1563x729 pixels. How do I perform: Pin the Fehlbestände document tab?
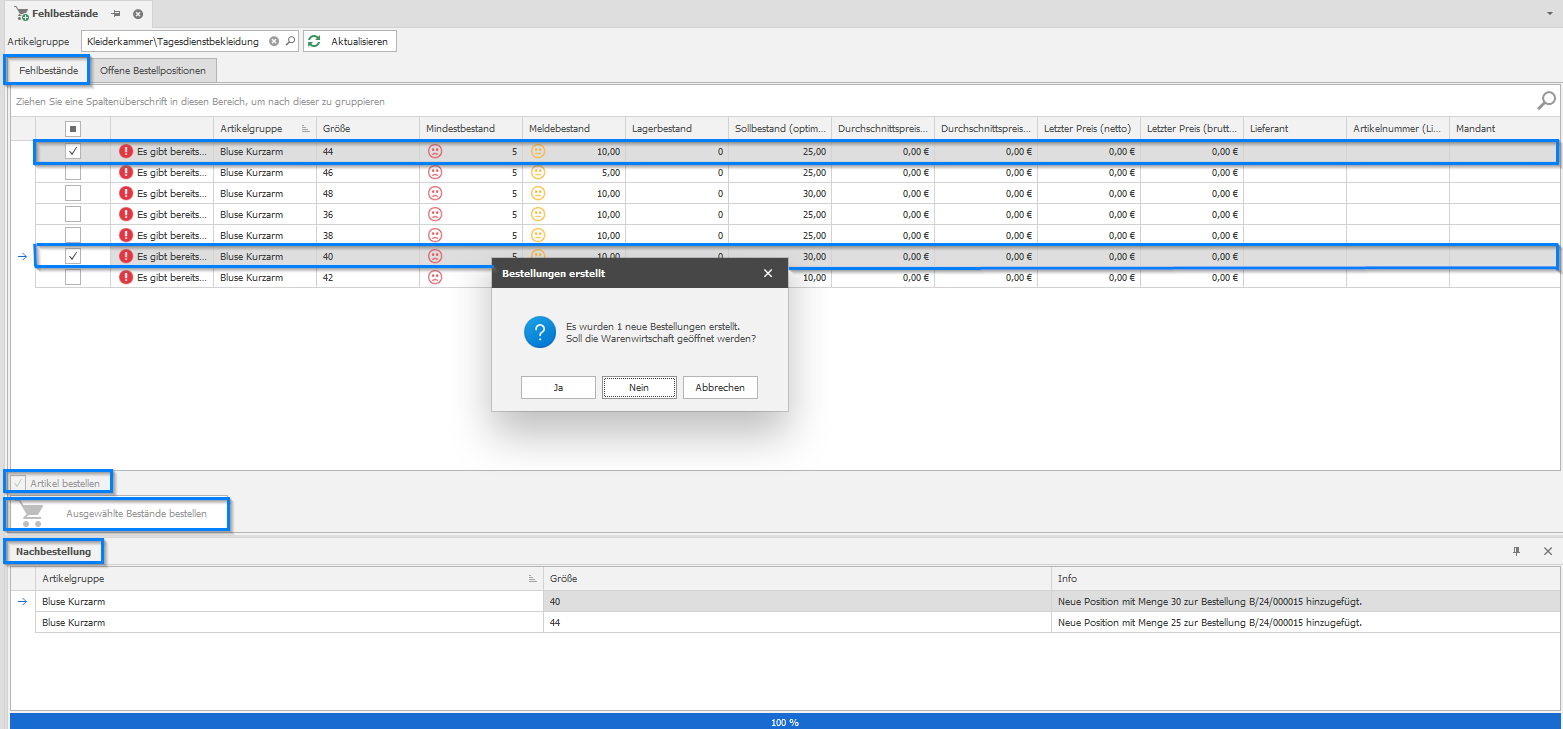tap(116, 13)
